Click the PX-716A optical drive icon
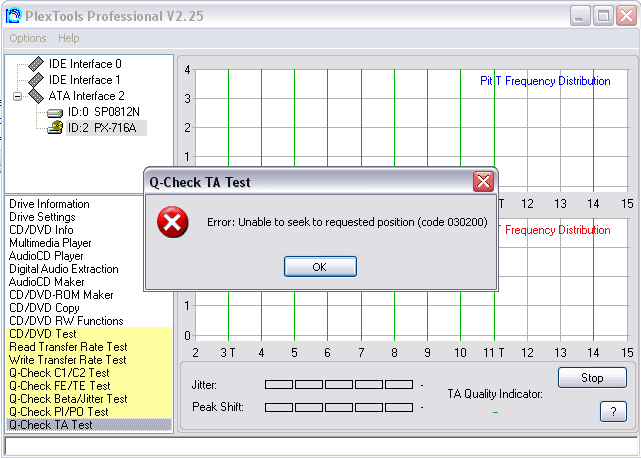 point(55,128)
